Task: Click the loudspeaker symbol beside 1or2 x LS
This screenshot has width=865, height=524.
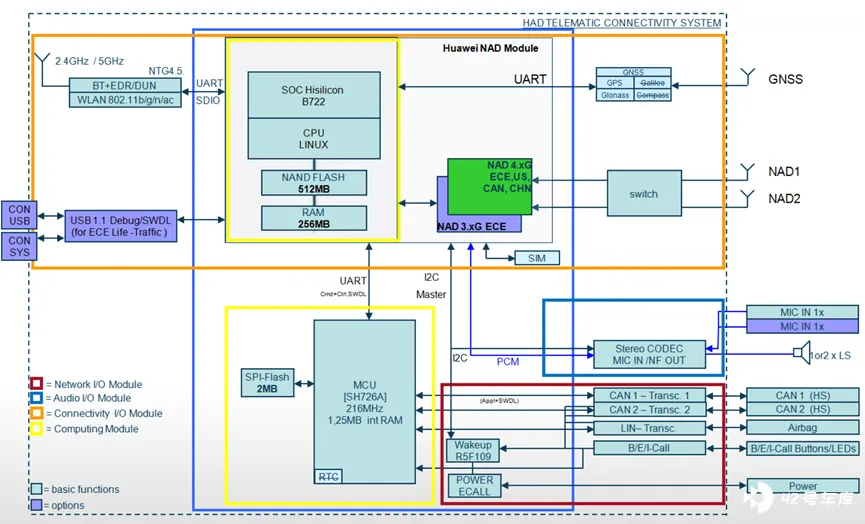Action: [x=802, y=352]
